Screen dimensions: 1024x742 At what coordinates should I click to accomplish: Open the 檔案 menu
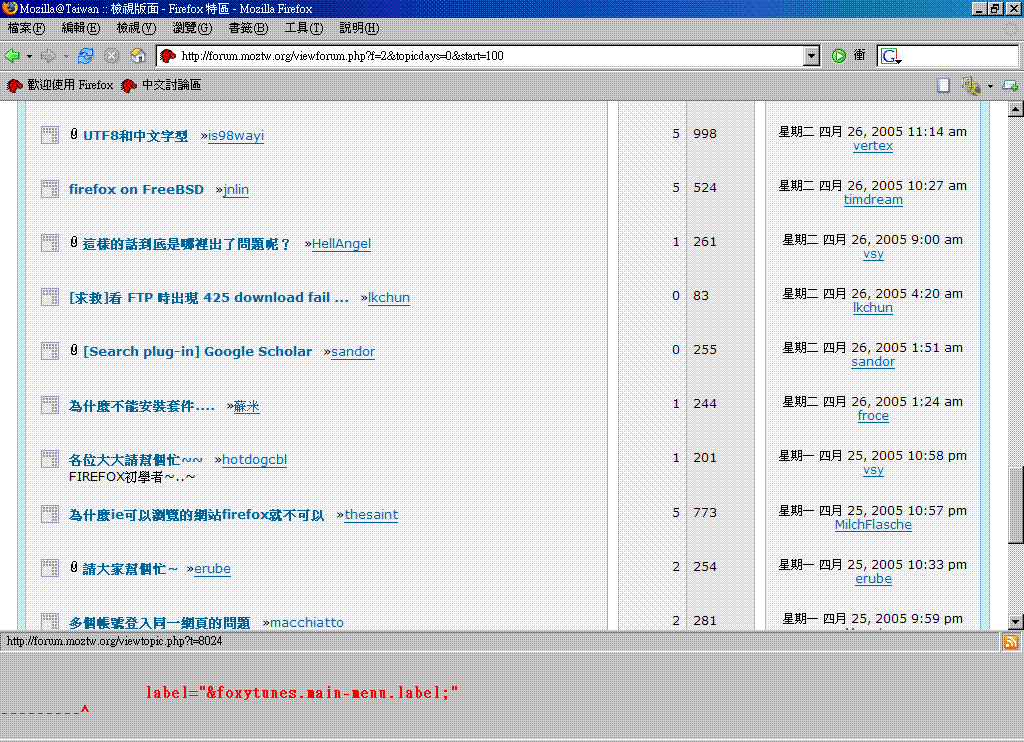[x=26, y=28]
